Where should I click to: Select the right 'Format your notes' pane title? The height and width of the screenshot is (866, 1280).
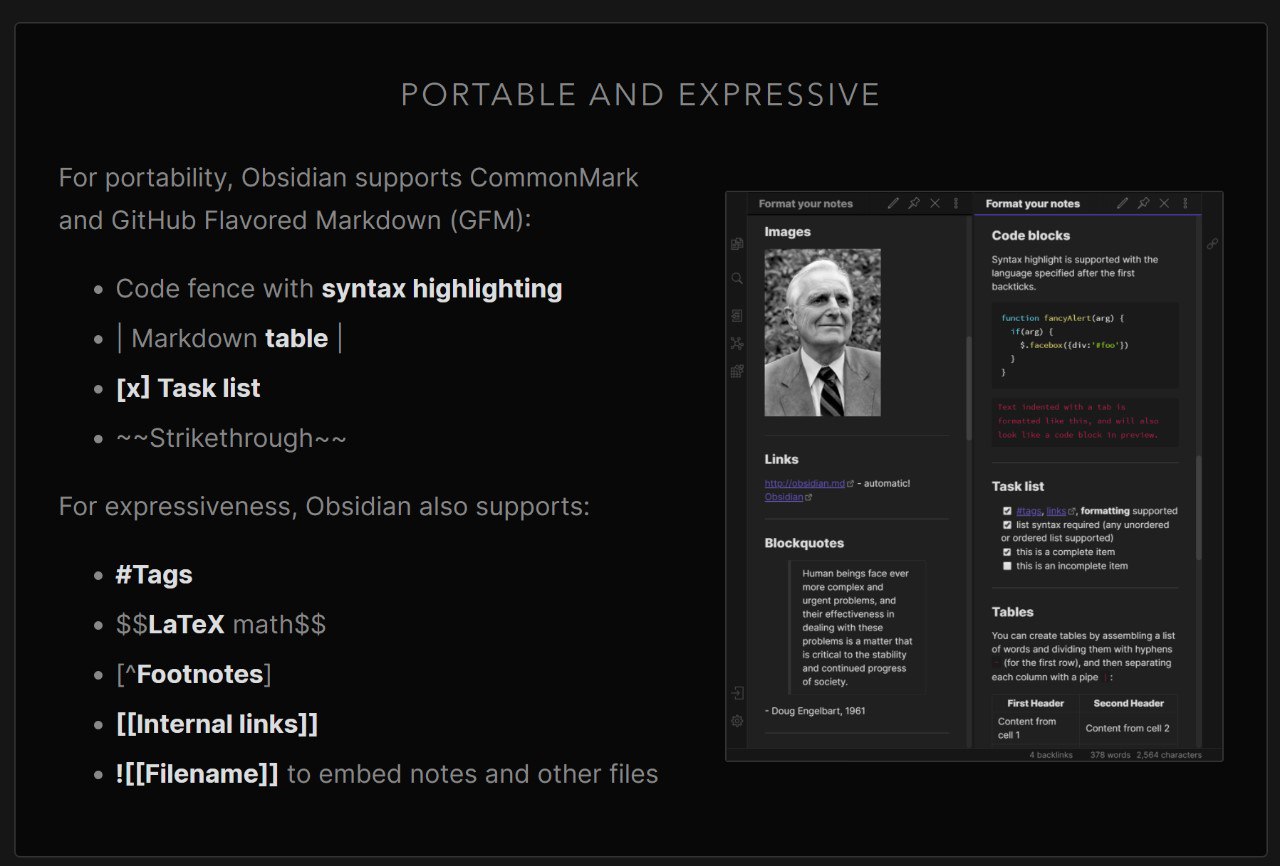[1033, 203]
